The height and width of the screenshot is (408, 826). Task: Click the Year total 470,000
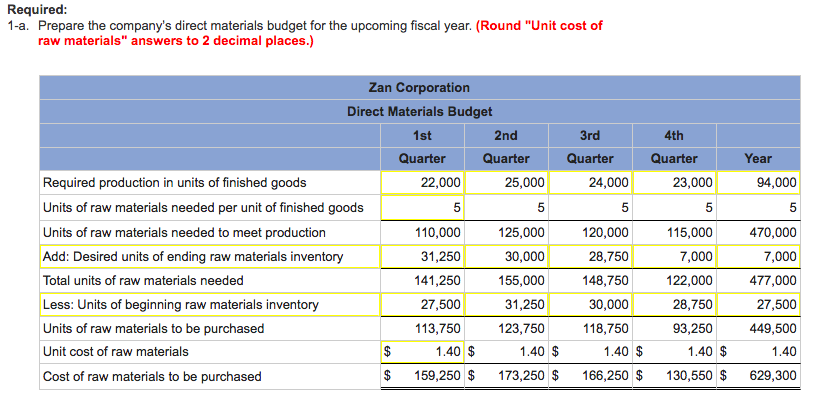click(774, 232)
